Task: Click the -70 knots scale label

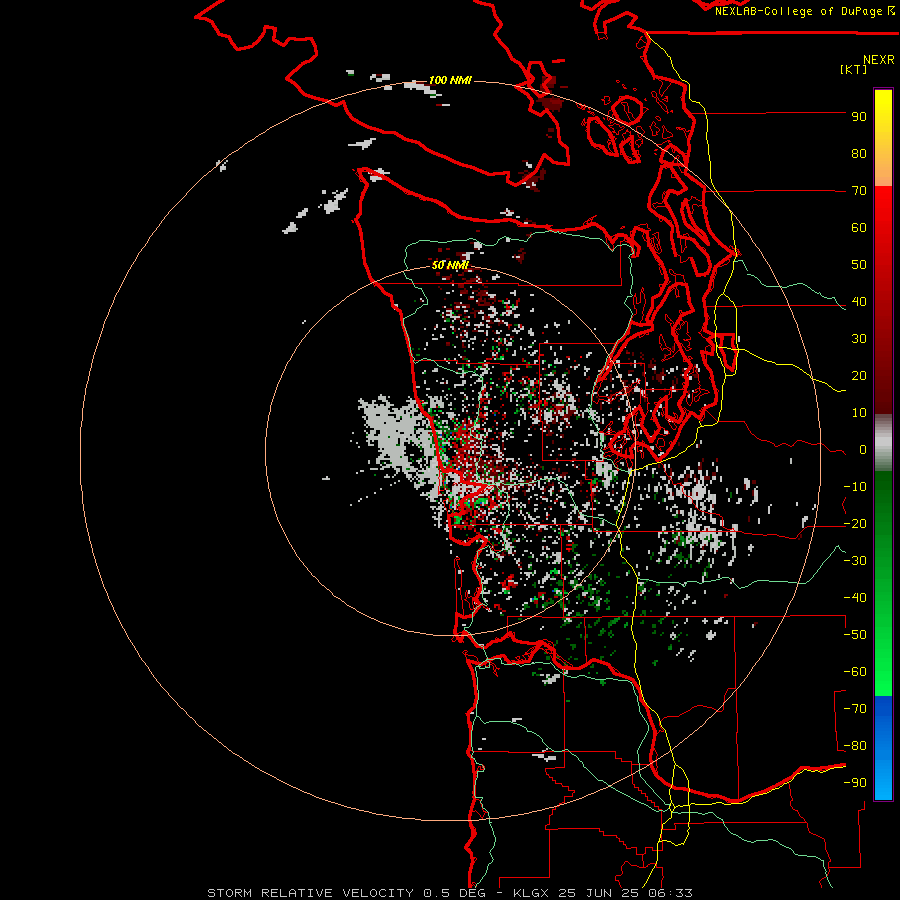Action: click(x=855, y=709)
